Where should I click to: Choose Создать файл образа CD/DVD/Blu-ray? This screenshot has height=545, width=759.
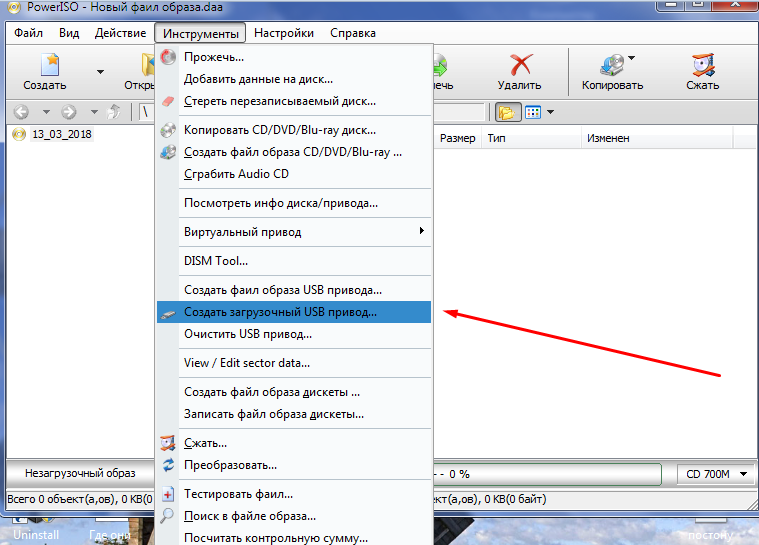294,152
